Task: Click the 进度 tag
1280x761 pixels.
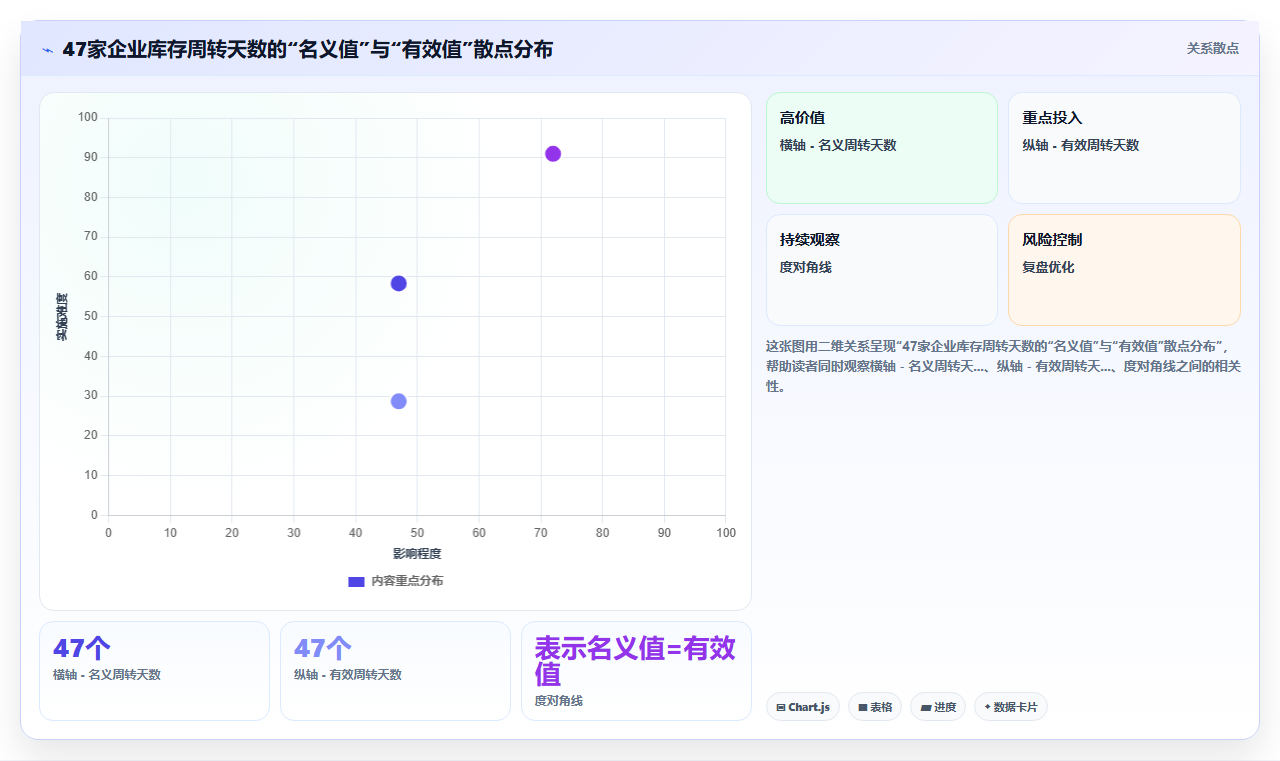Action: [x=938, y=707]
